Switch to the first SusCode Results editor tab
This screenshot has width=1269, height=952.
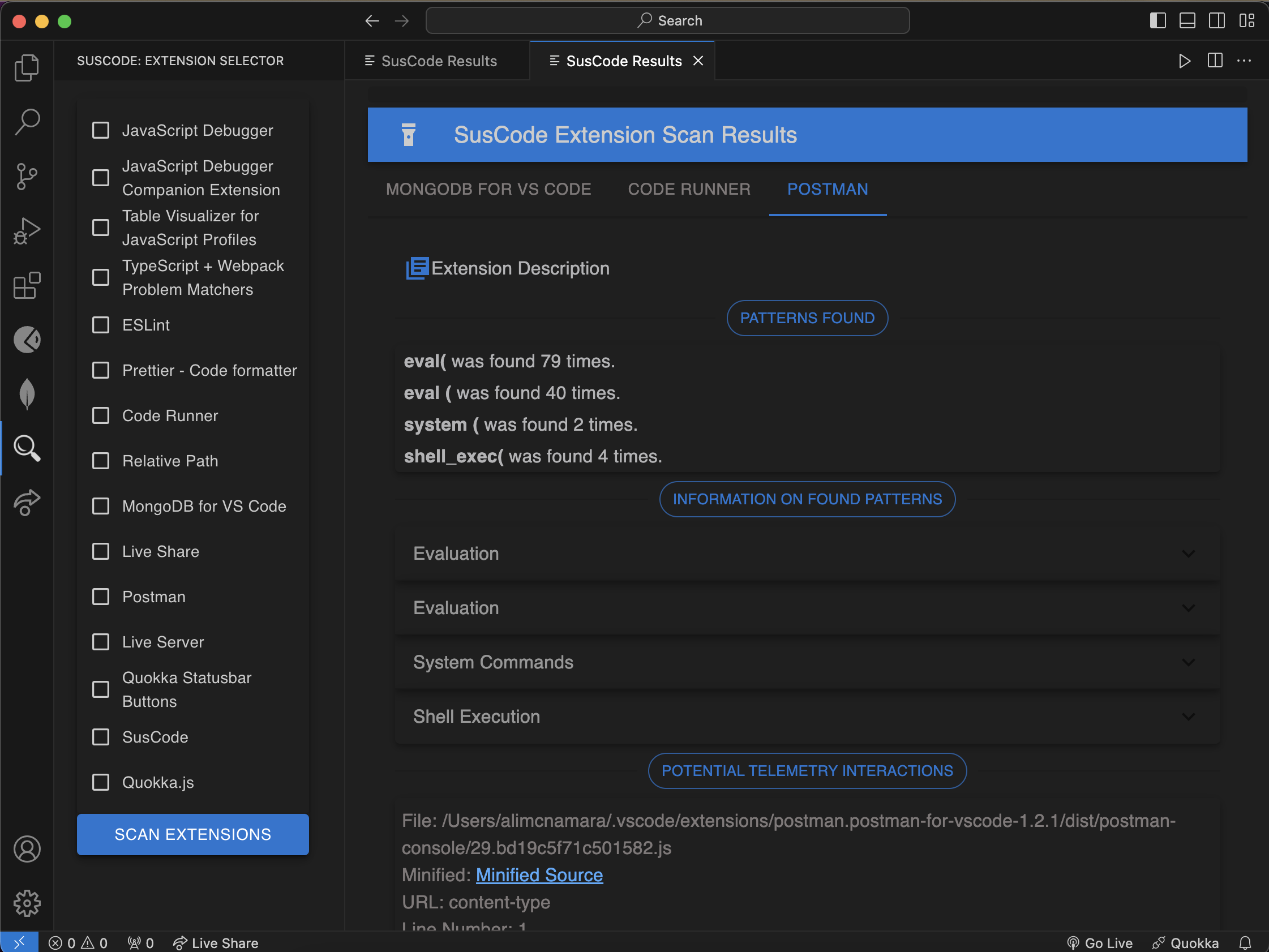437,61
